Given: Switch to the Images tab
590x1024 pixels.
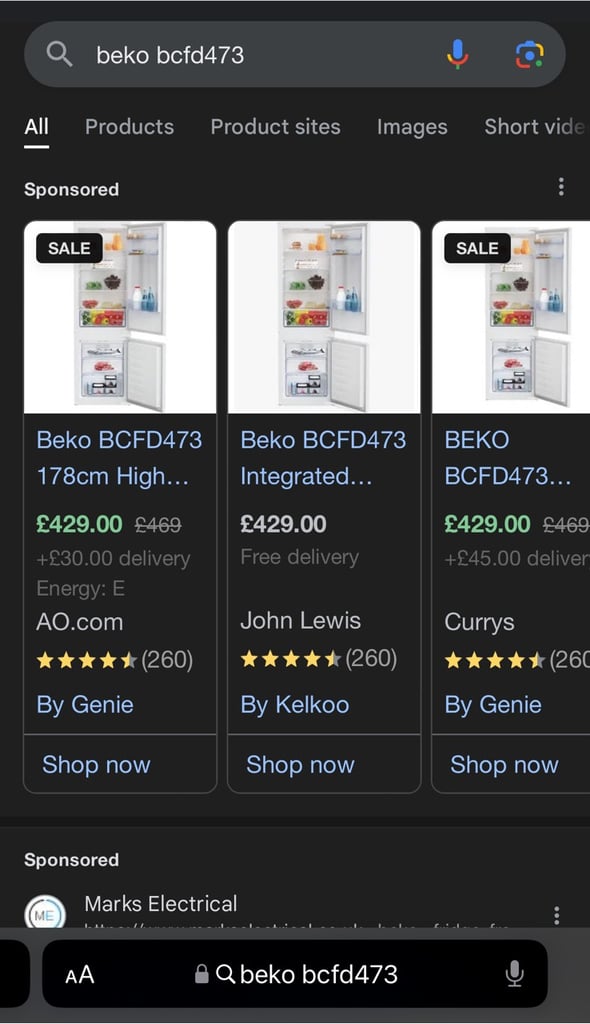Looking at the screenshot, I should (x=411, y=127).
